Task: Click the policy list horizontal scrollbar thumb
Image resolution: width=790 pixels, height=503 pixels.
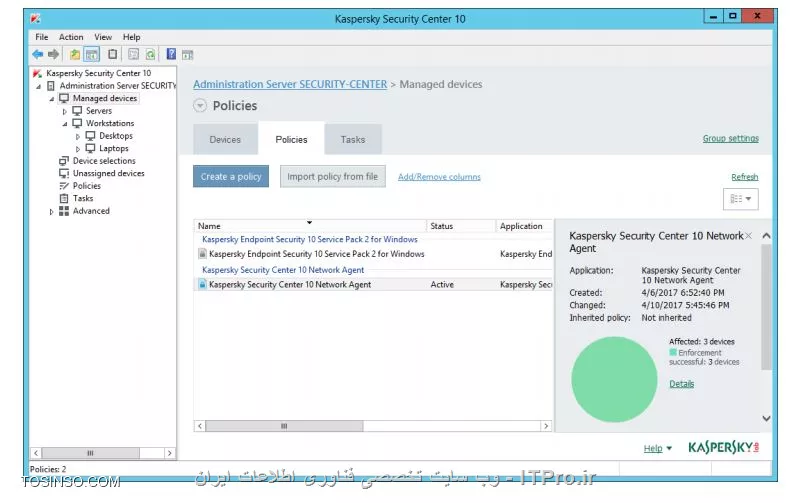Action: (x=284, y=426)
